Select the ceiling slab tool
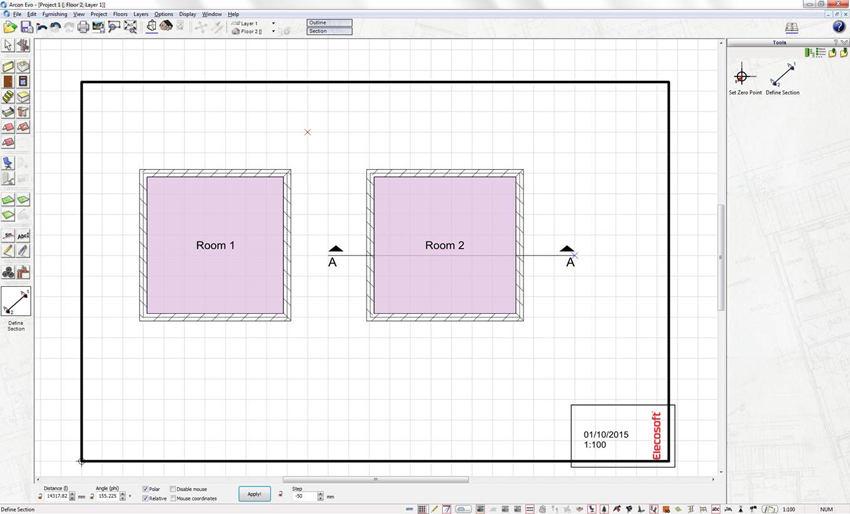Viewport: 850px width, 514px height. click(x=23, y=97)
